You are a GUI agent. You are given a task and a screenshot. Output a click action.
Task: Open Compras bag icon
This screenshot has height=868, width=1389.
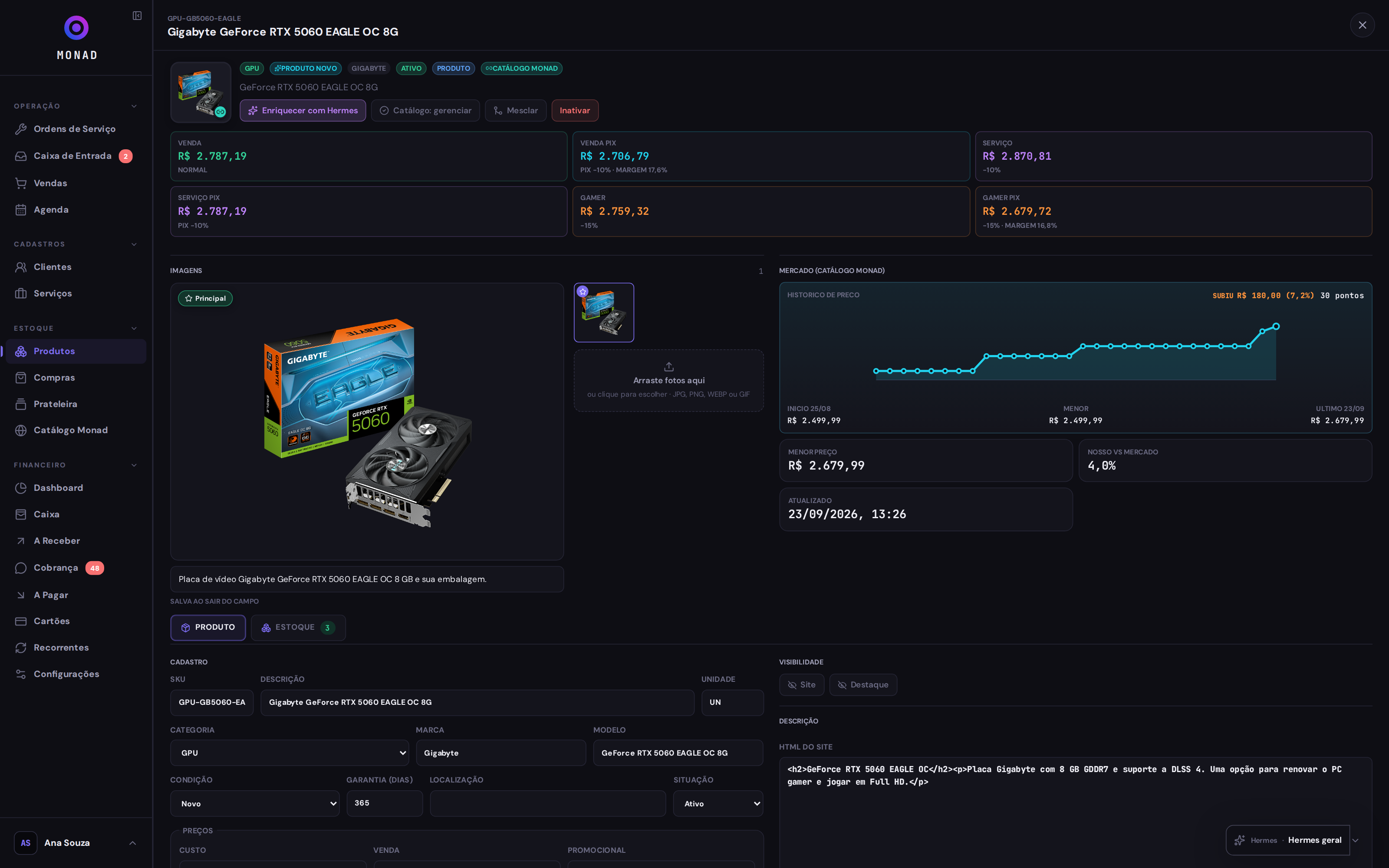pyautogui.click(x=21, y=377)
